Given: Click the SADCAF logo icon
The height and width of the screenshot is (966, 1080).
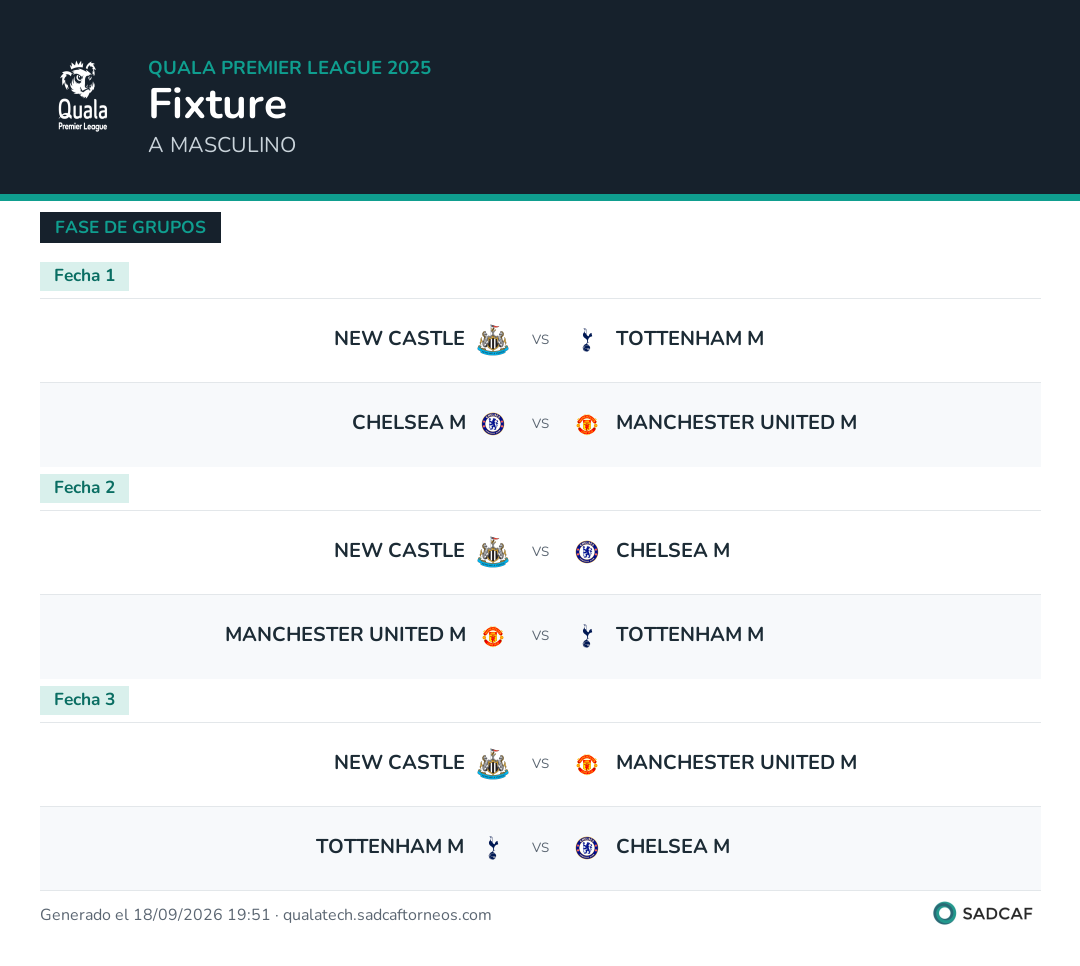Looking at the screenshot, I should point(944,913).
